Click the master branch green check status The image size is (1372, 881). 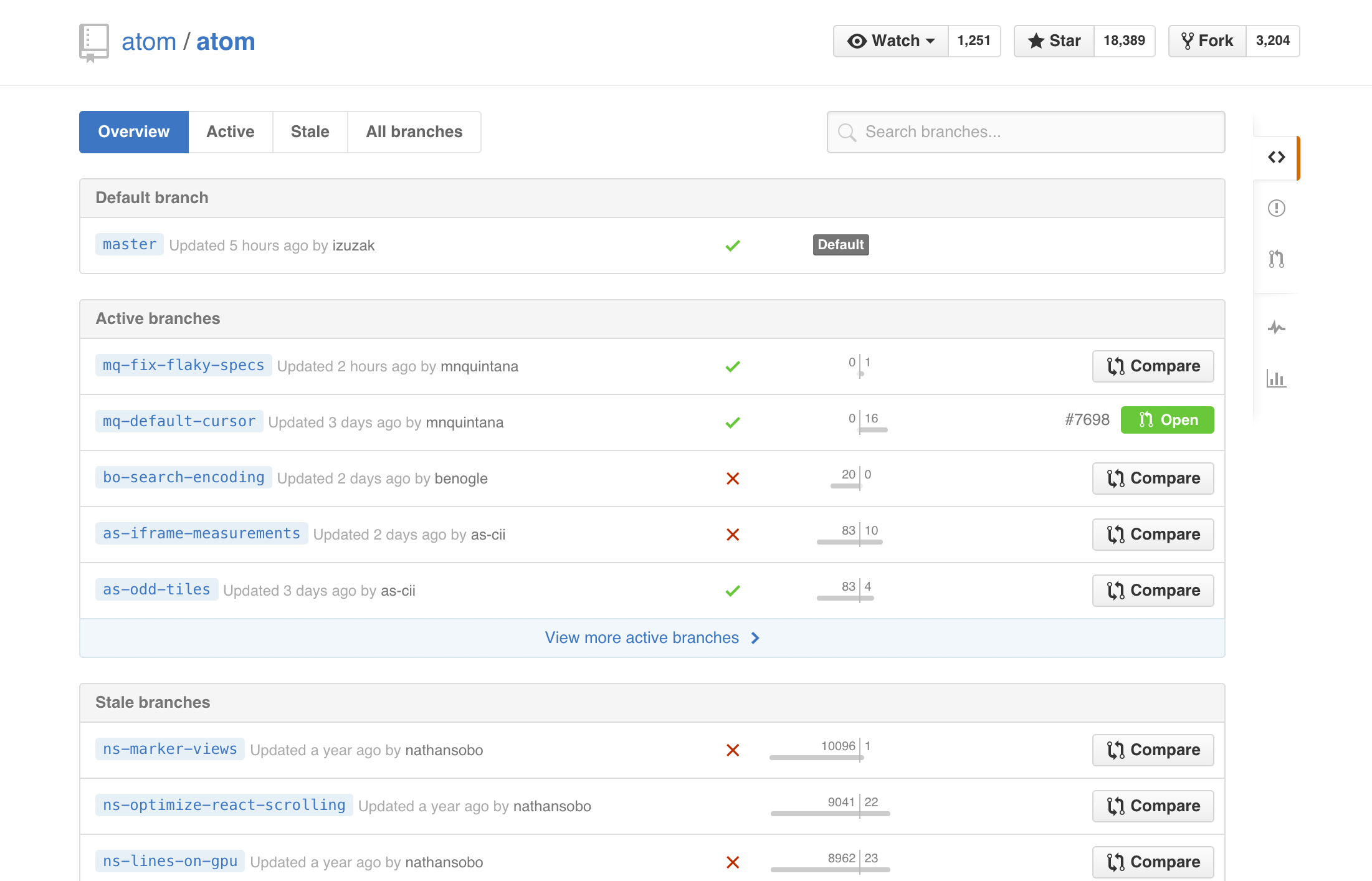coord(733,245)
